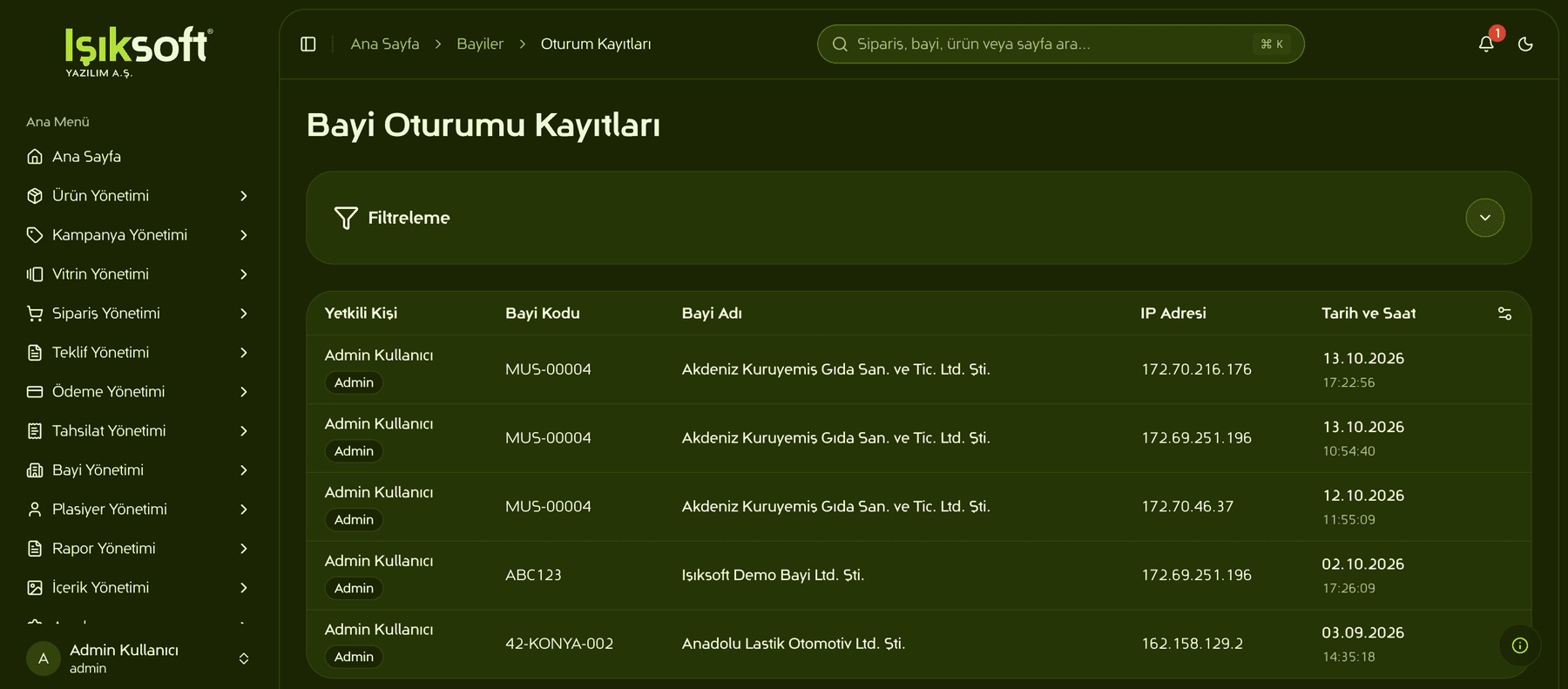Open the Tahsilat Yönetimi menu item
1568x689 pixels.
(139, 431)
